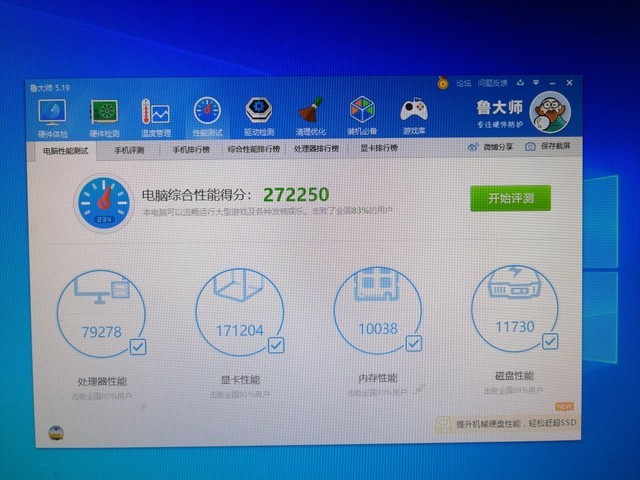The height and width of the screenshot is (480, 640).
Task: Open the 硬件检测 hardware detection icon
Action: pyautogui.click(x=104, y=117)
